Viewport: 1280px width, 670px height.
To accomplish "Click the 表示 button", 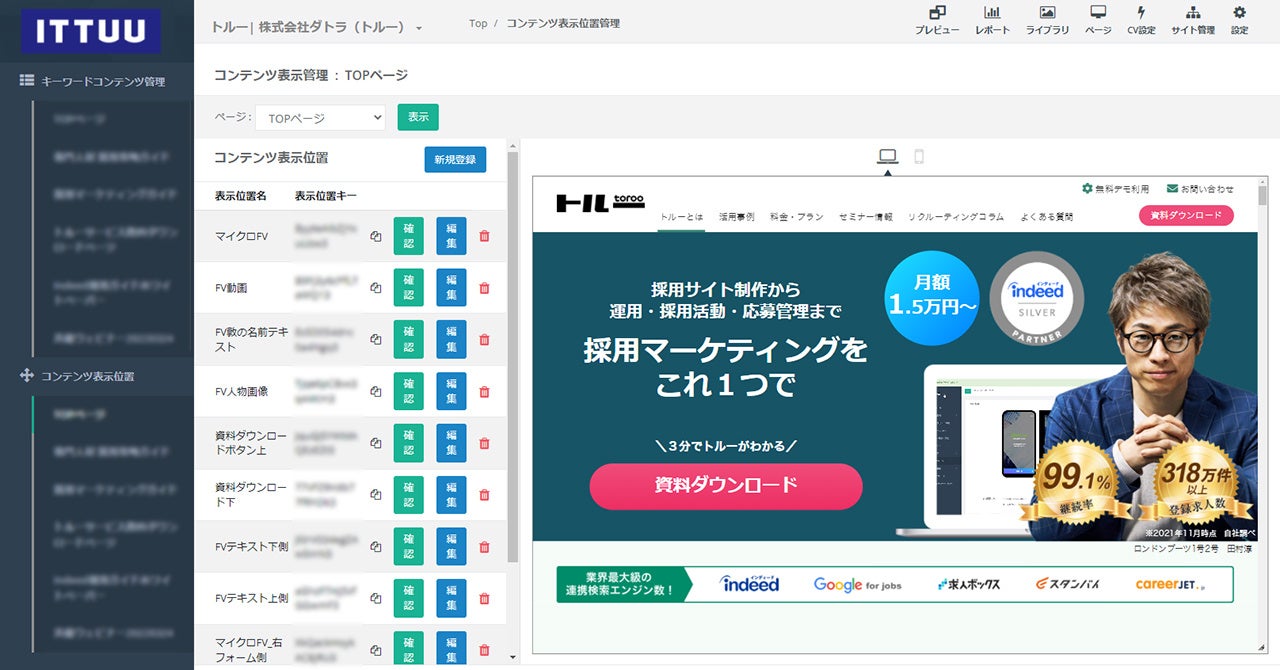I will coord(418,117).
